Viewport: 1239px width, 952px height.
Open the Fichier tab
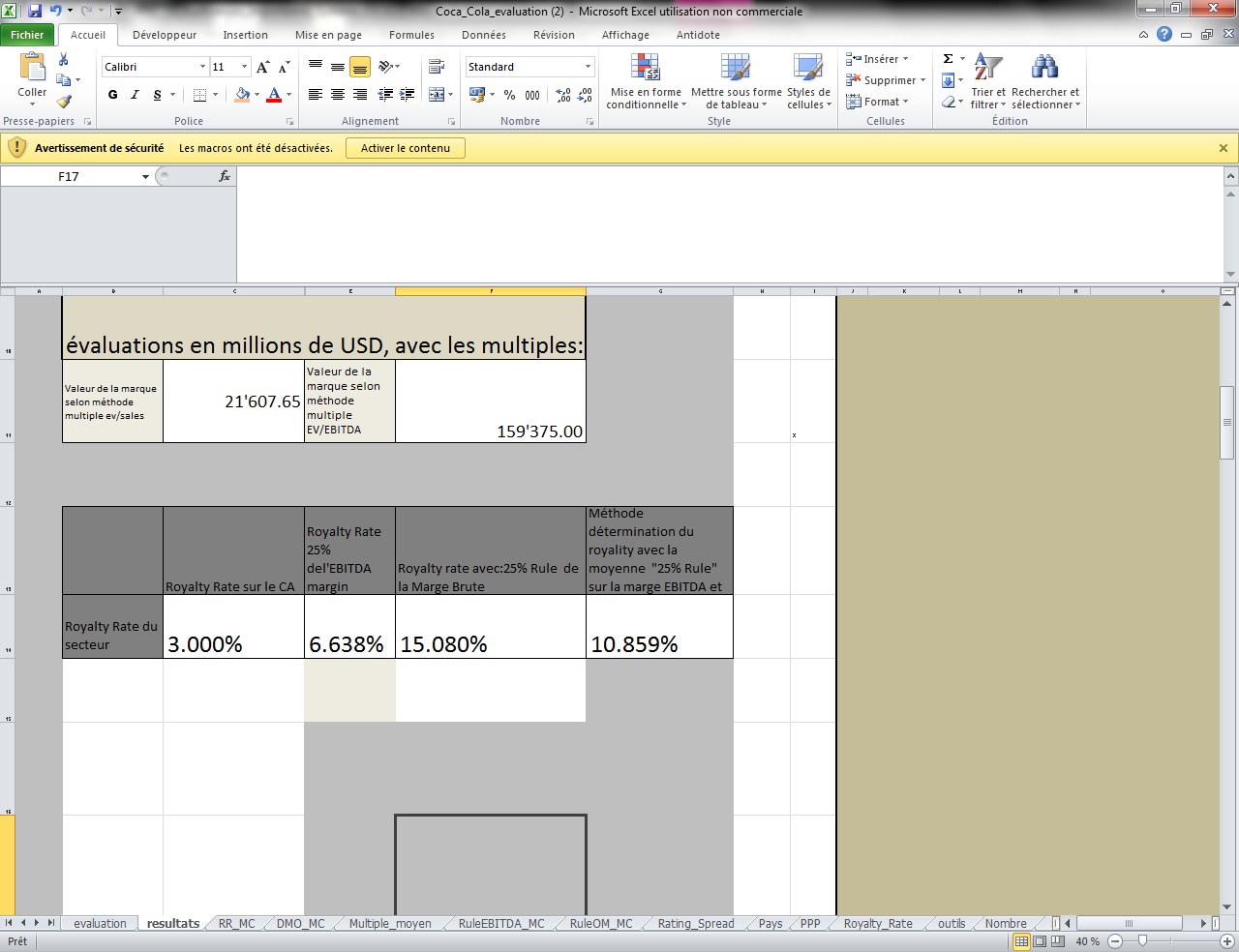[28, 35]
